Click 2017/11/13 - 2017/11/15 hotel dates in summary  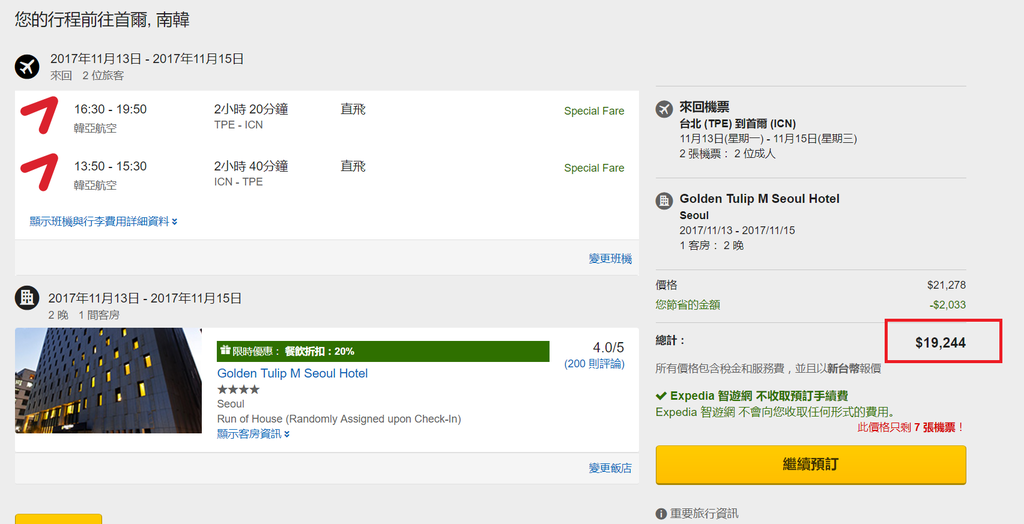pos(737,230)
